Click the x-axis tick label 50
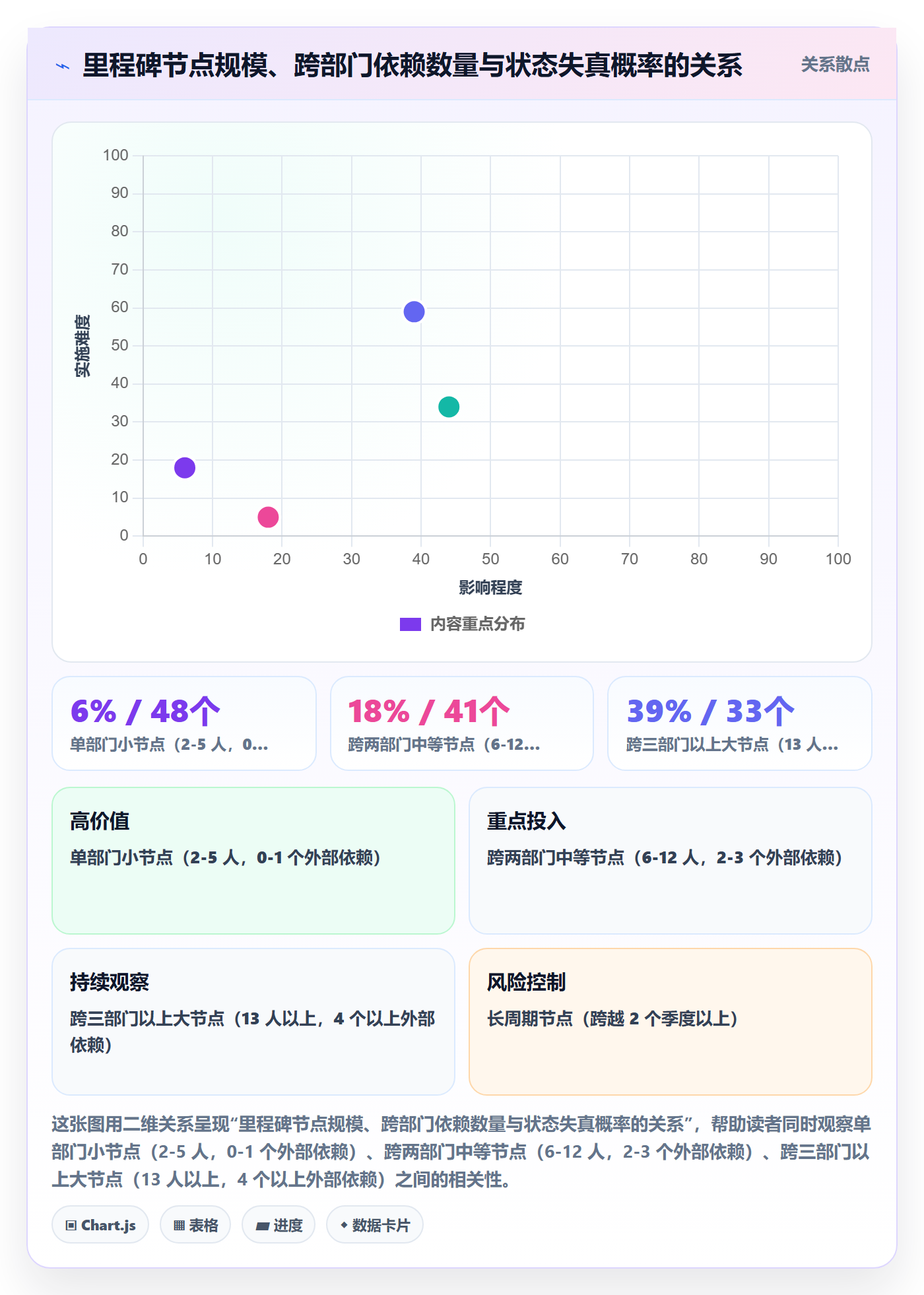Screen dimensions: 924x1295 pyautogui.click(x=490, y=559)
